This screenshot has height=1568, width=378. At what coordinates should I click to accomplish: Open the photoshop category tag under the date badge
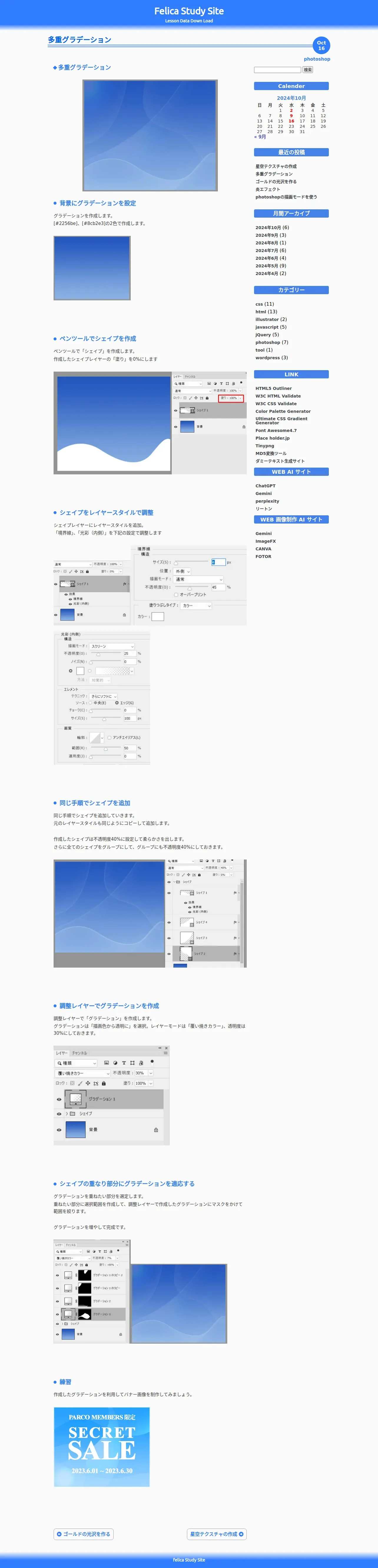point(317,59)
